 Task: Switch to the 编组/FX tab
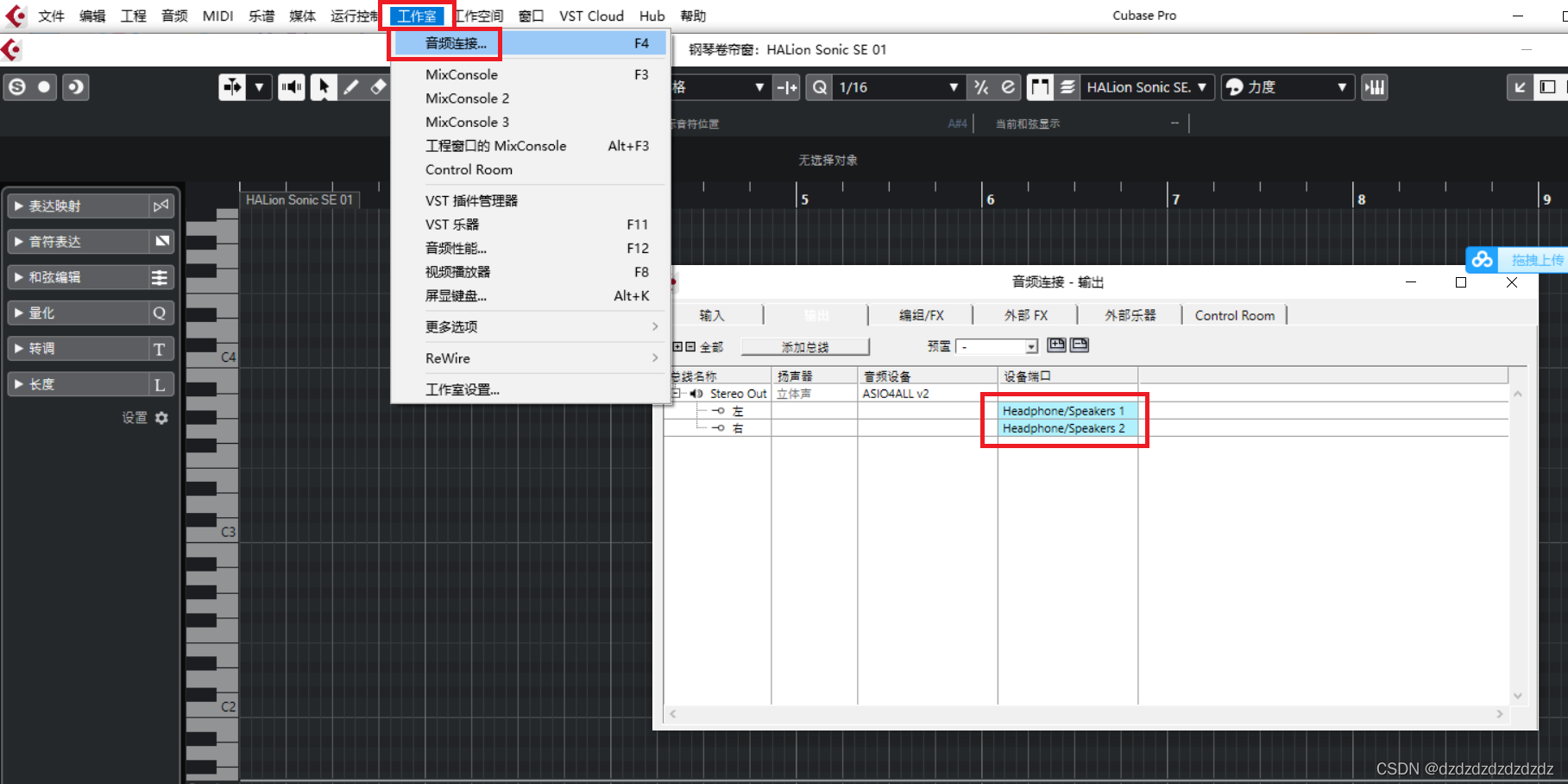click(921, 315)
